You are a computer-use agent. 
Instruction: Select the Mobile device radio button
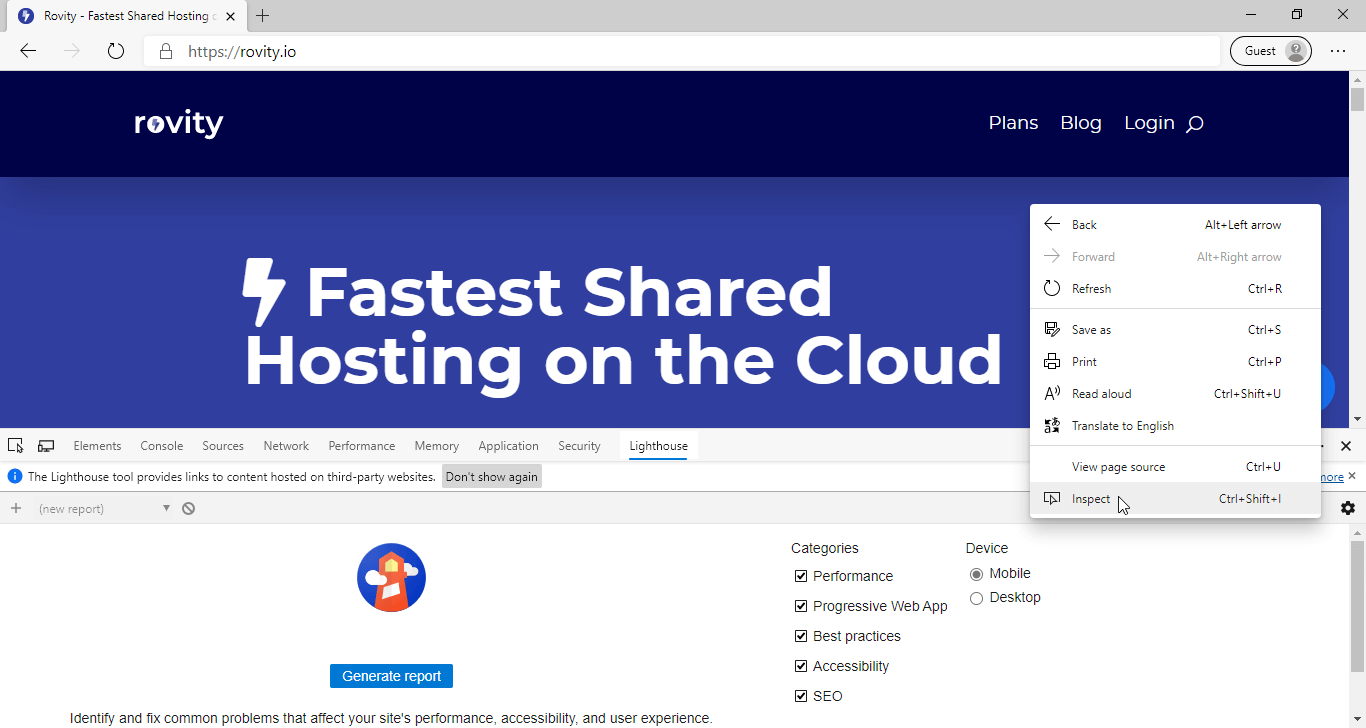coord(977,574)
